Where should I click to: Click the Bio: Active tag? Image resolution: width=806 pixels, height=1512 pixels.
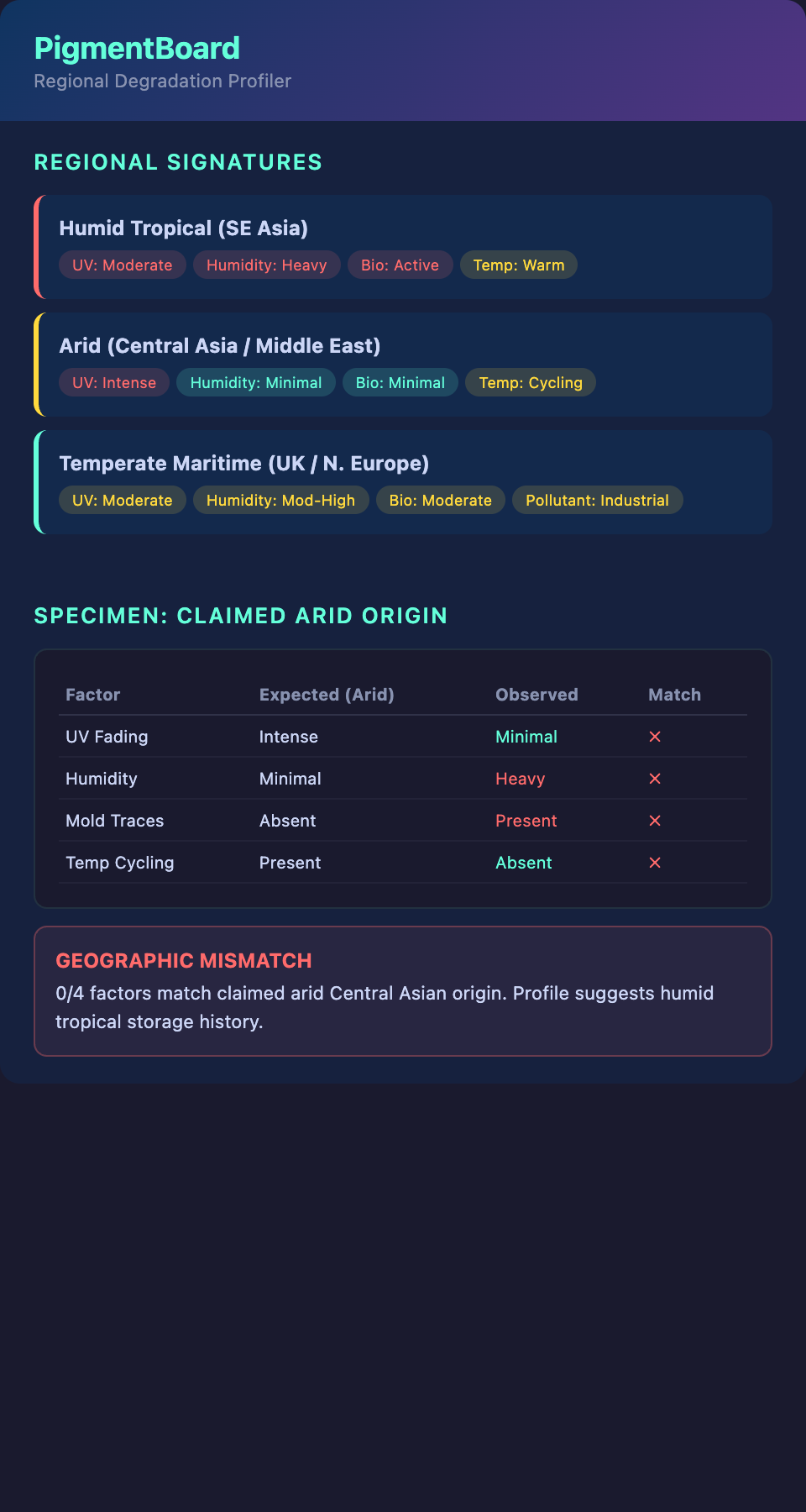click(400, 265)
